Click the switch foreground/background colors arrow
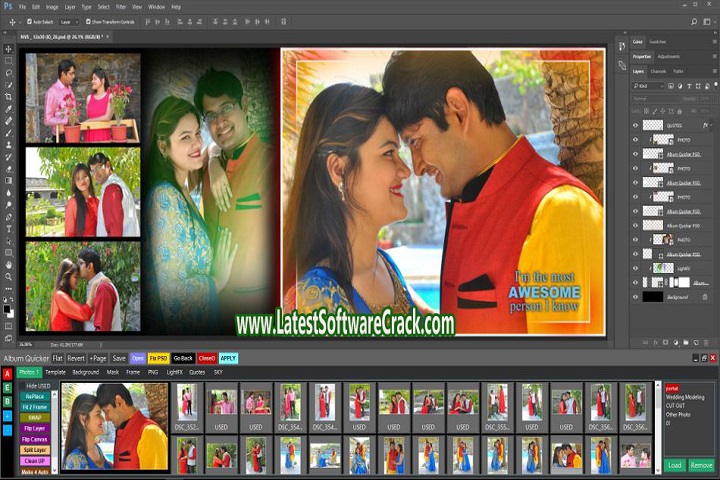 click(12, 299)
